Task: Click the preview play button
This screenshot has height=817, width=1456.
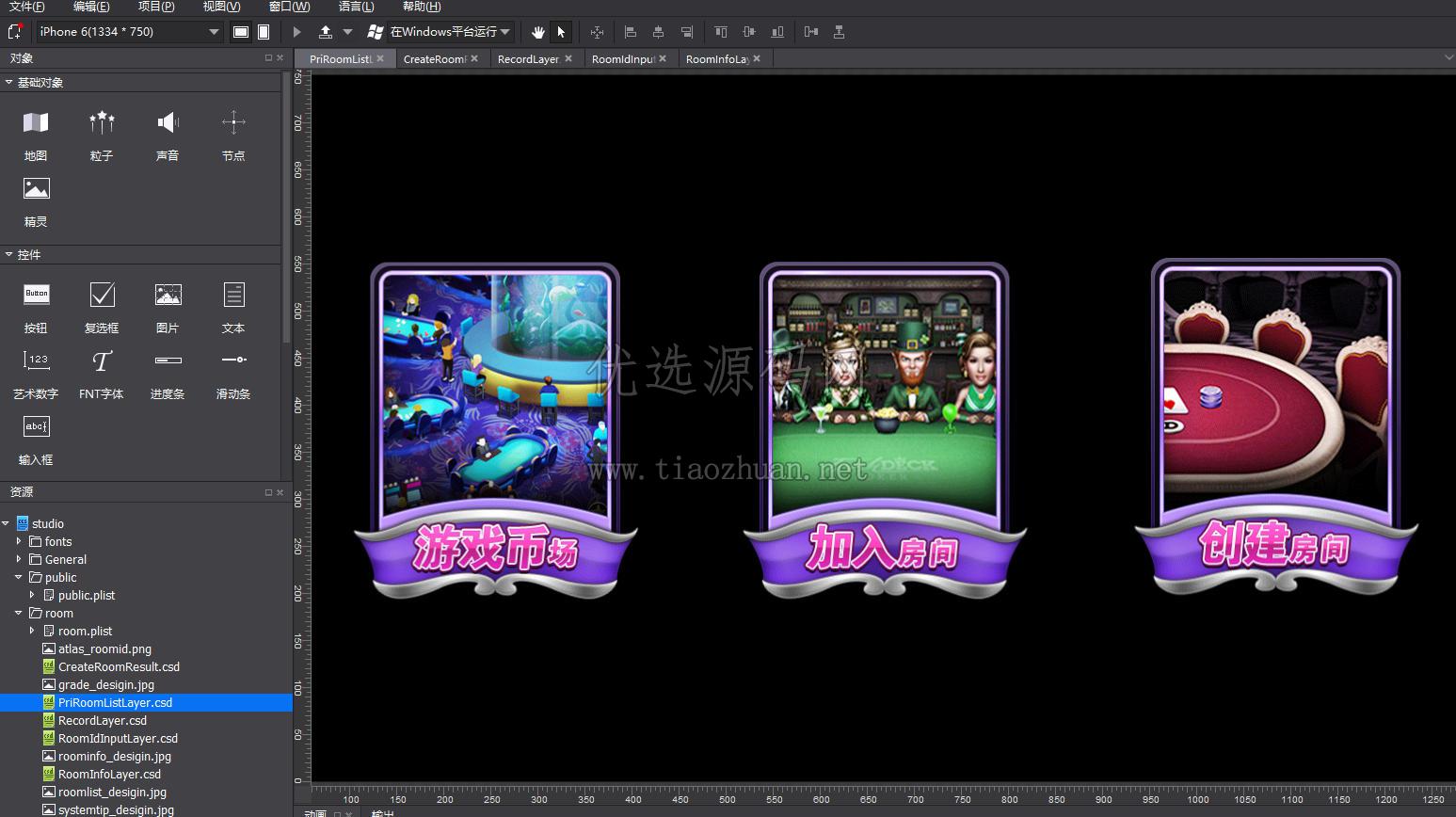Action: (x=297, y=32)
